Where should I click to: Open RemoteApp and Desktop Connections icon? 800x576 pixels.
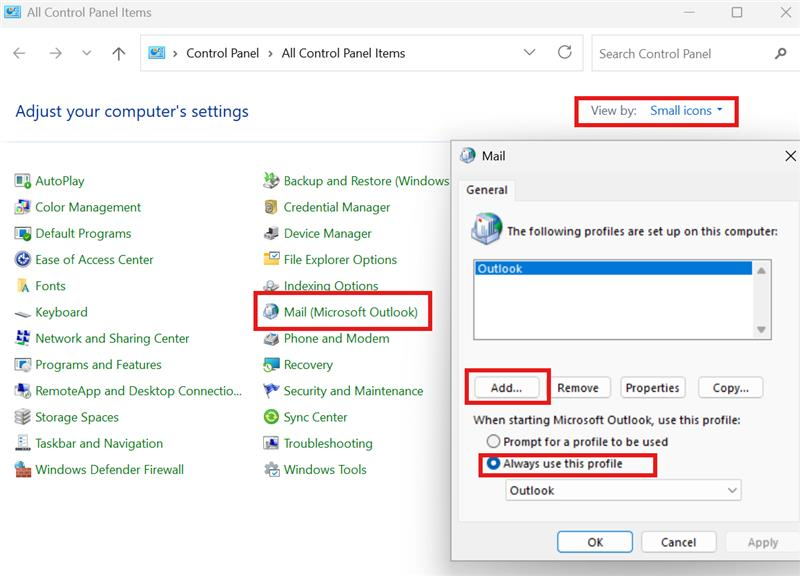coord(22,391)
